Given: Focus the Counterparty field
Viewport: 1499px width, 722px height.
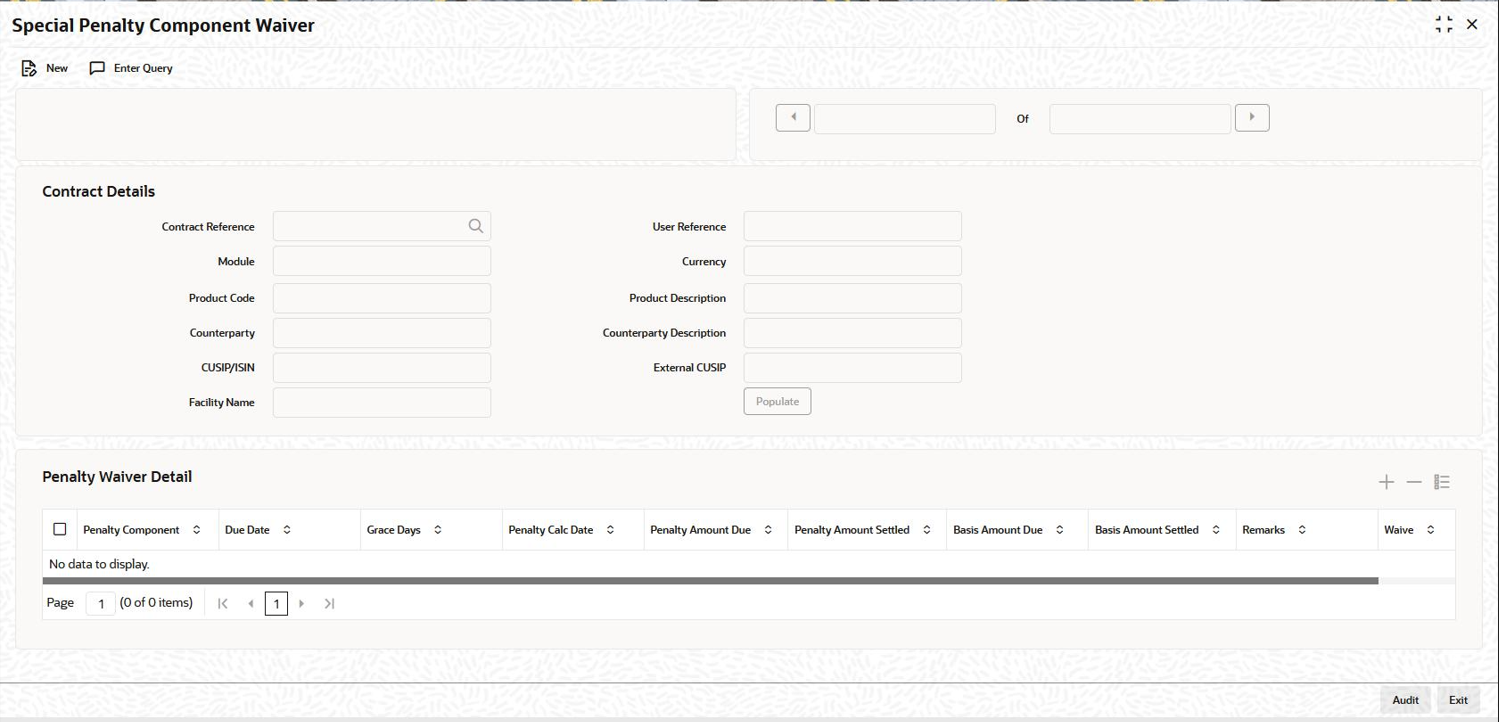Looking at the screenshot, I should coord(382,333).
